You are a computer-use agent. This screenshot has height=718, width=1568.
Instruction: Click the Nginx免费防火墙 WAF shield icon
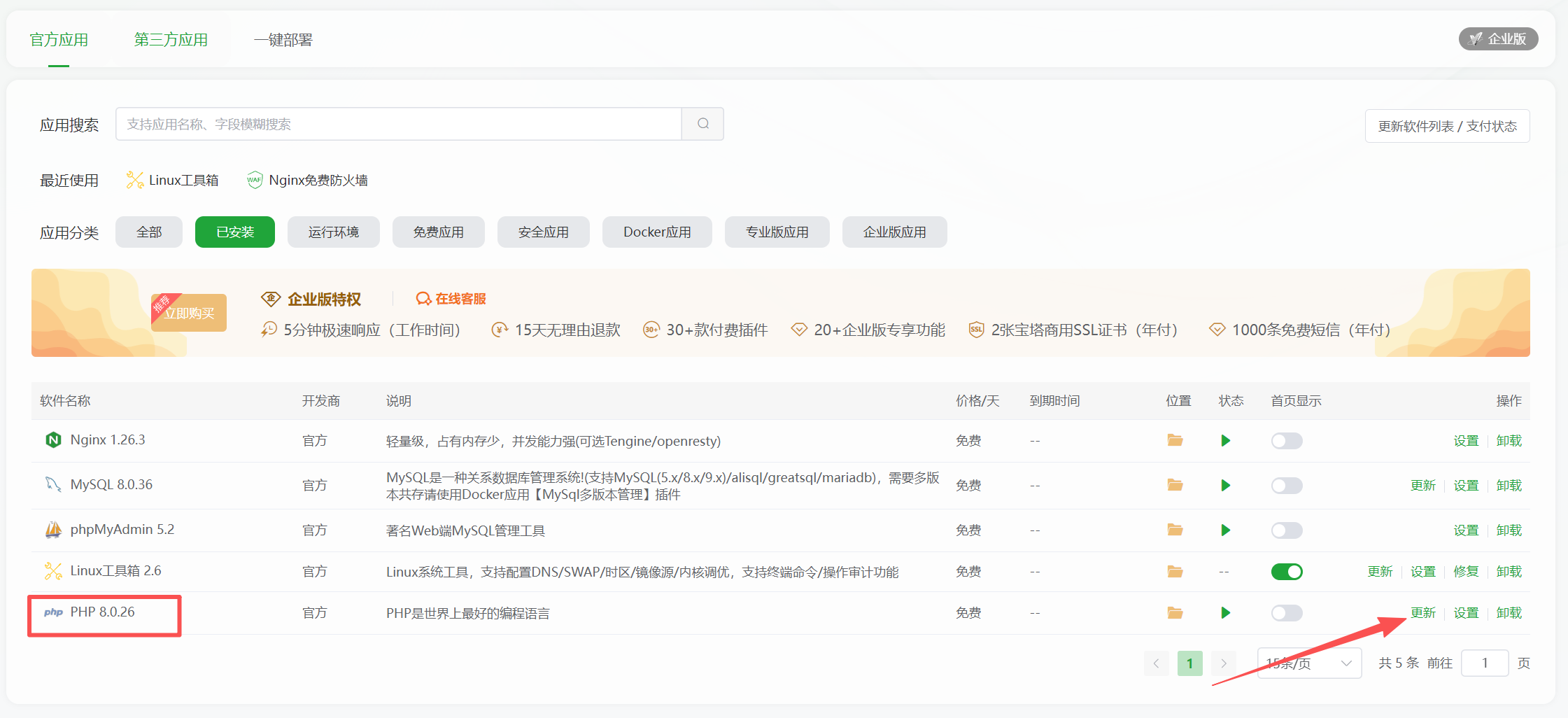click(255, 180)
